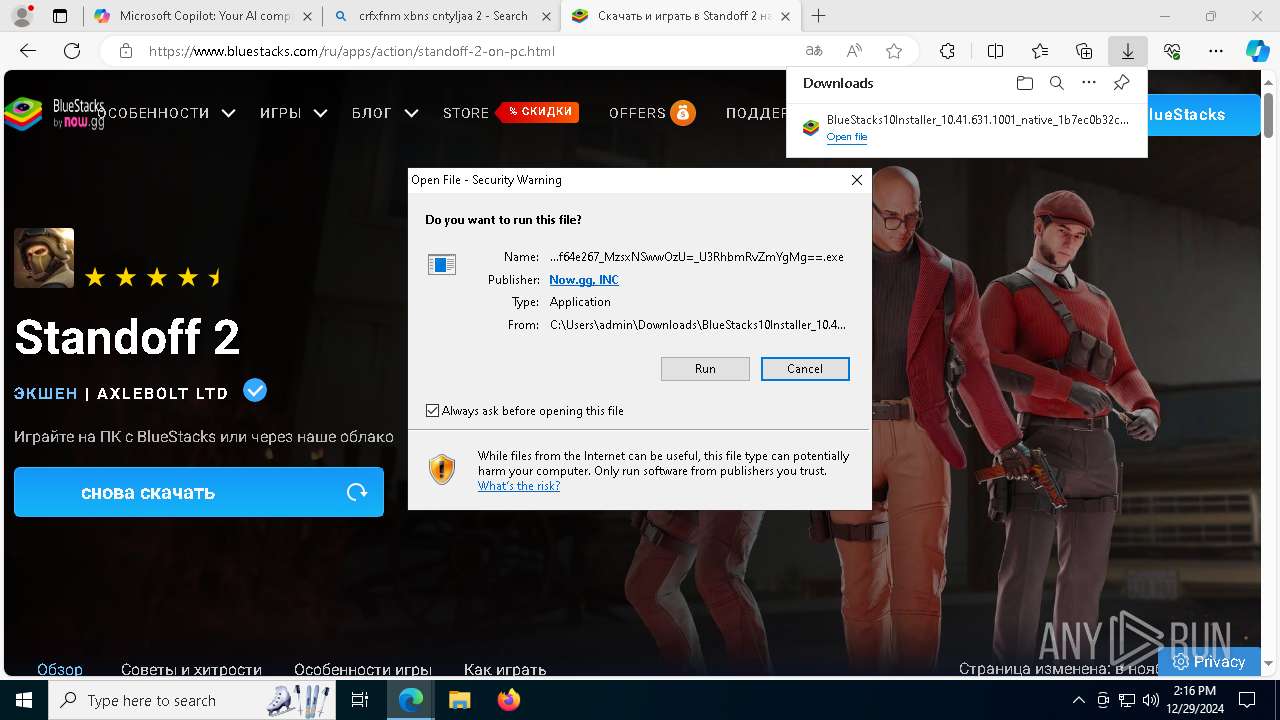
Task: Open the Extensions puzzle icon
Action: 947,51
